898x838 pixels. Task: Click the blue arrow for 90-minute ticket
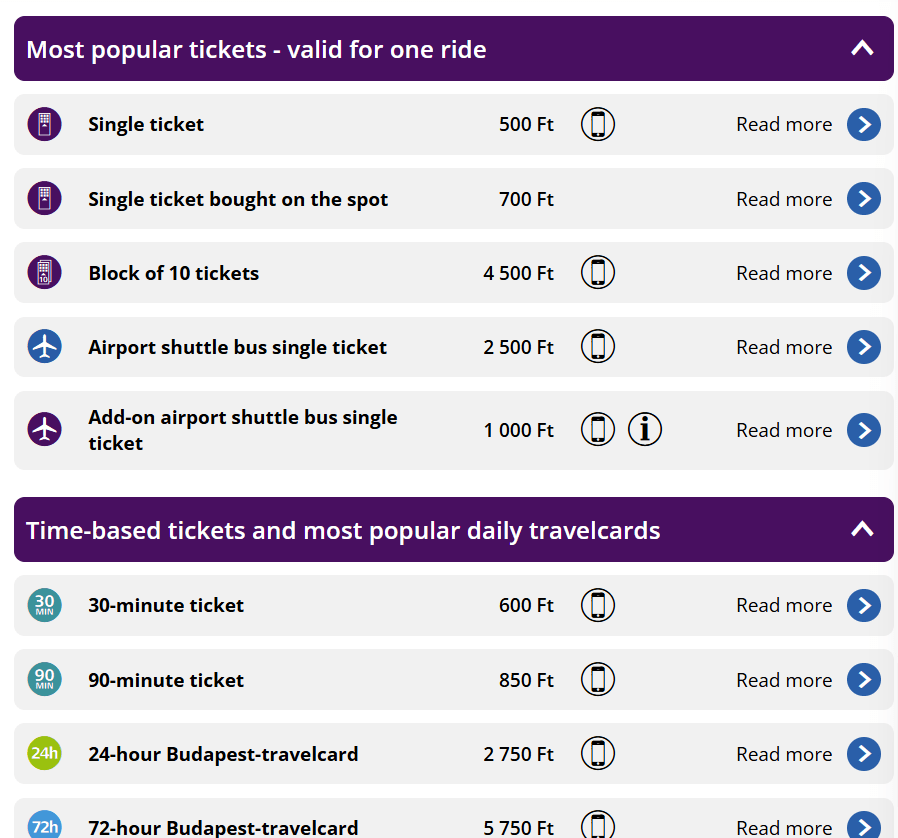pos(864,680)
